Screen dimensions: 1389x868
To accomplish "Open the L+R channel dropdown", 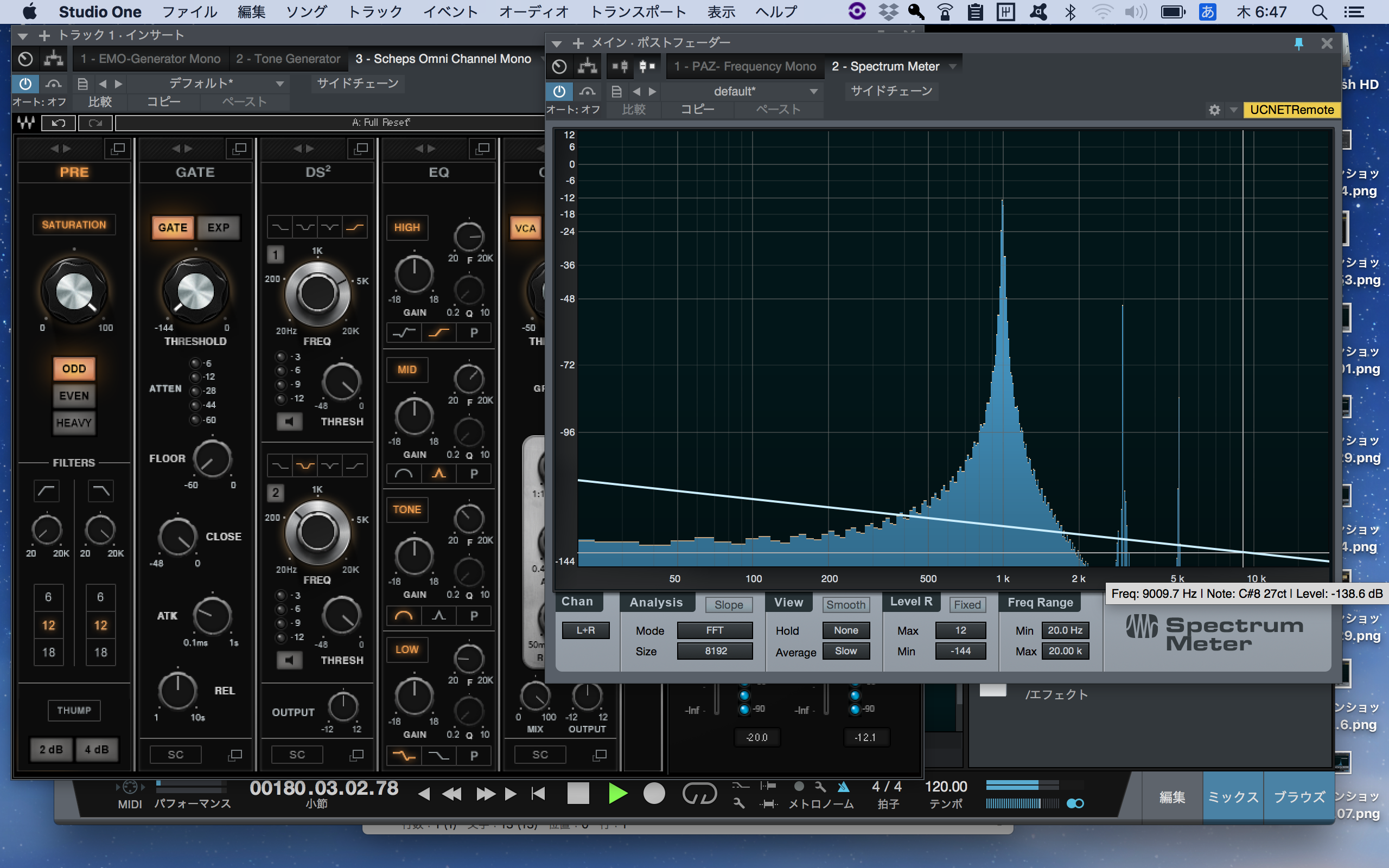I will pos(585,630).
